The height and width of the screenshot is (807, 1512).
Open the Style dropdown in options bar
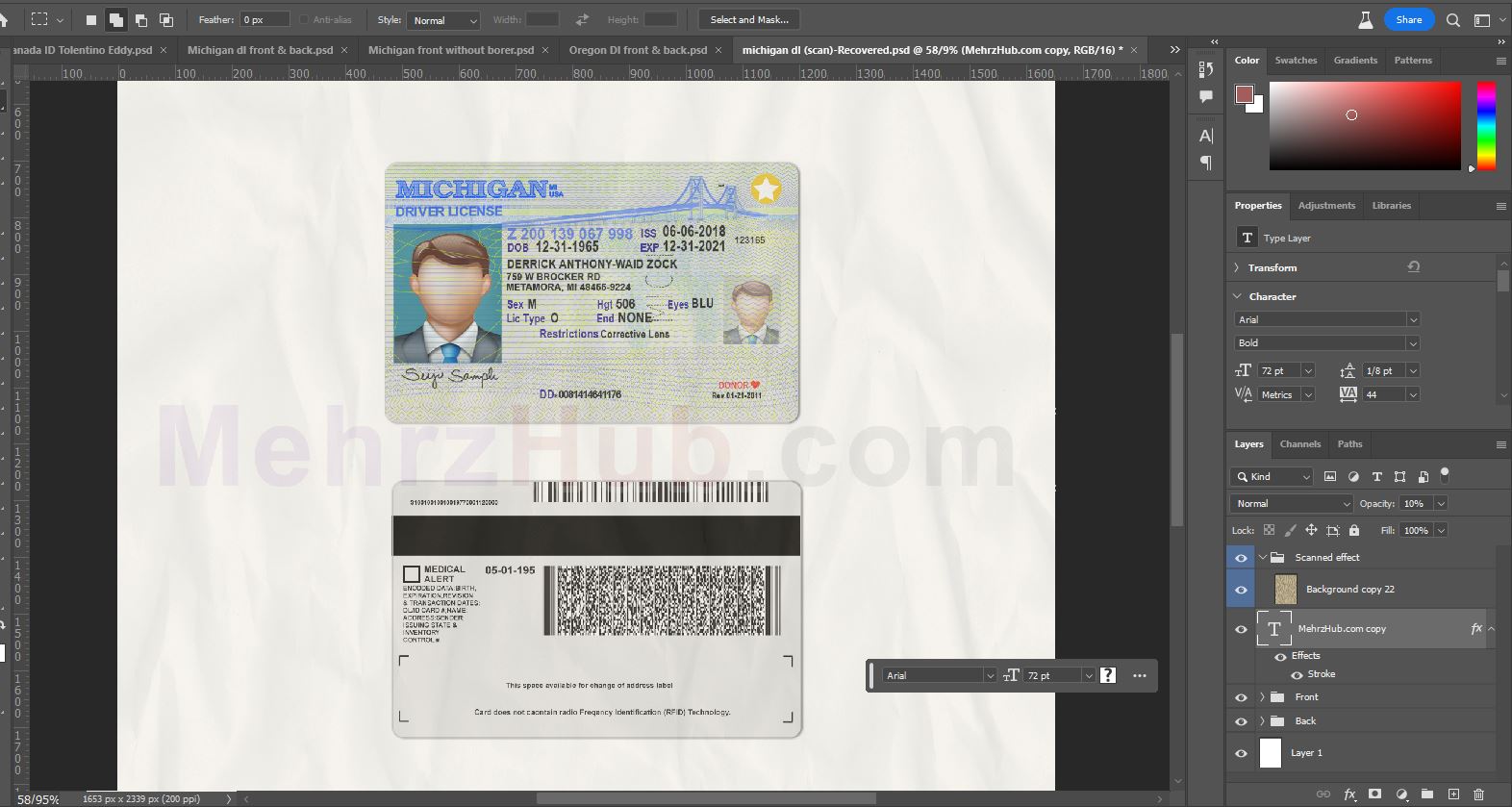pyautogui.click(x=443, y=20)
